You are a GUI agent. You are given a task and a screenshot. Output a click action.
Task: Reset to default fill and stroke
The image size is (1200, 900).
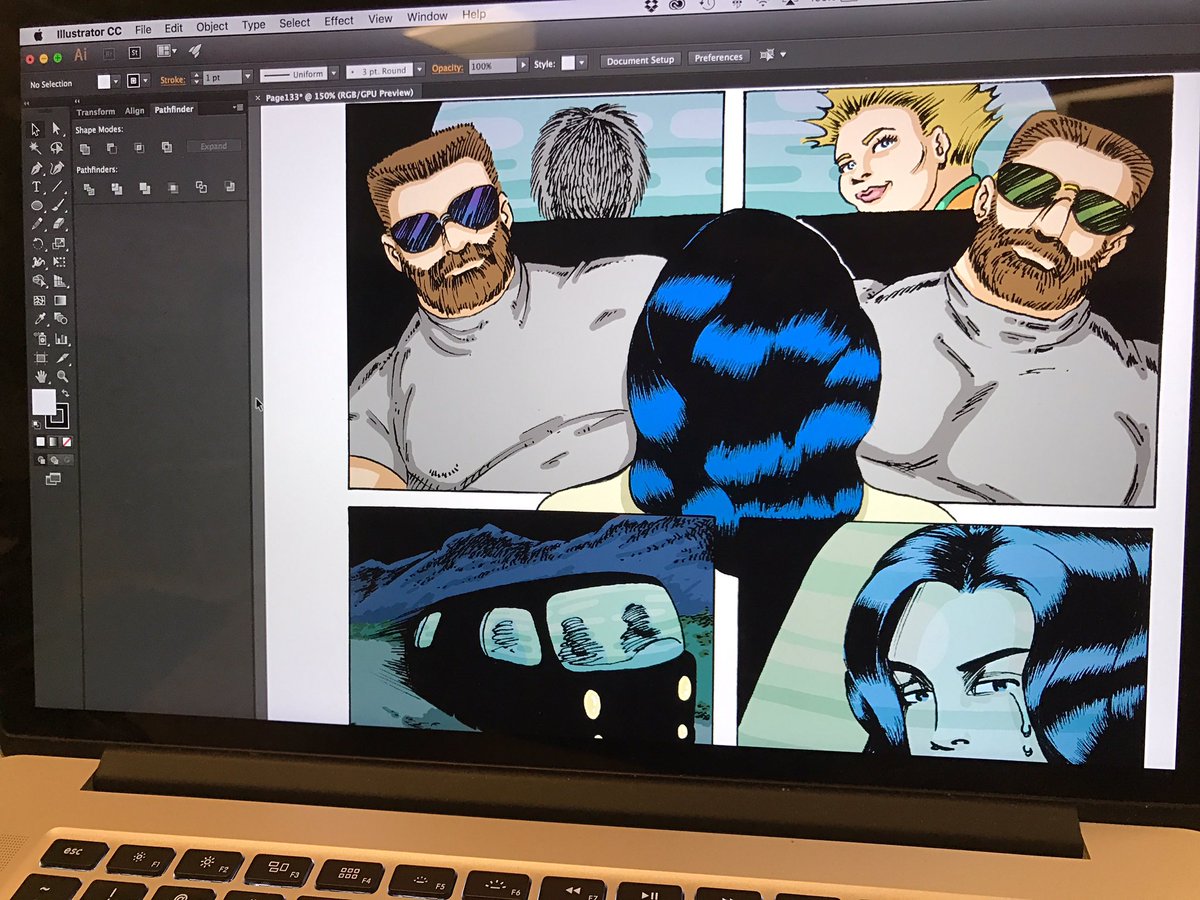point(35,424)
